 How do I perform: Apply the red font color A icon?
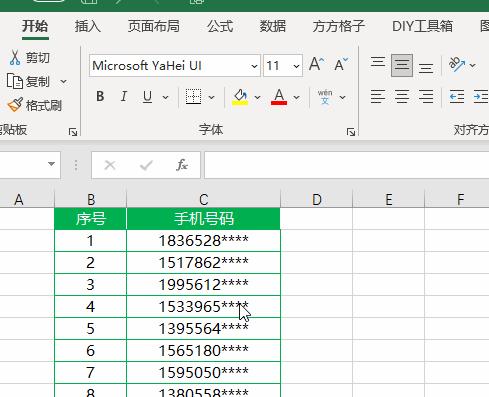click(x=279, y=97)
